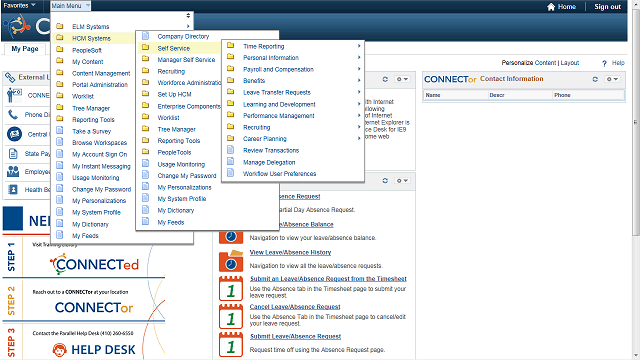The image size is (640, 360).
Task: Open the Favorites dropdown
Action: [19, 5]
